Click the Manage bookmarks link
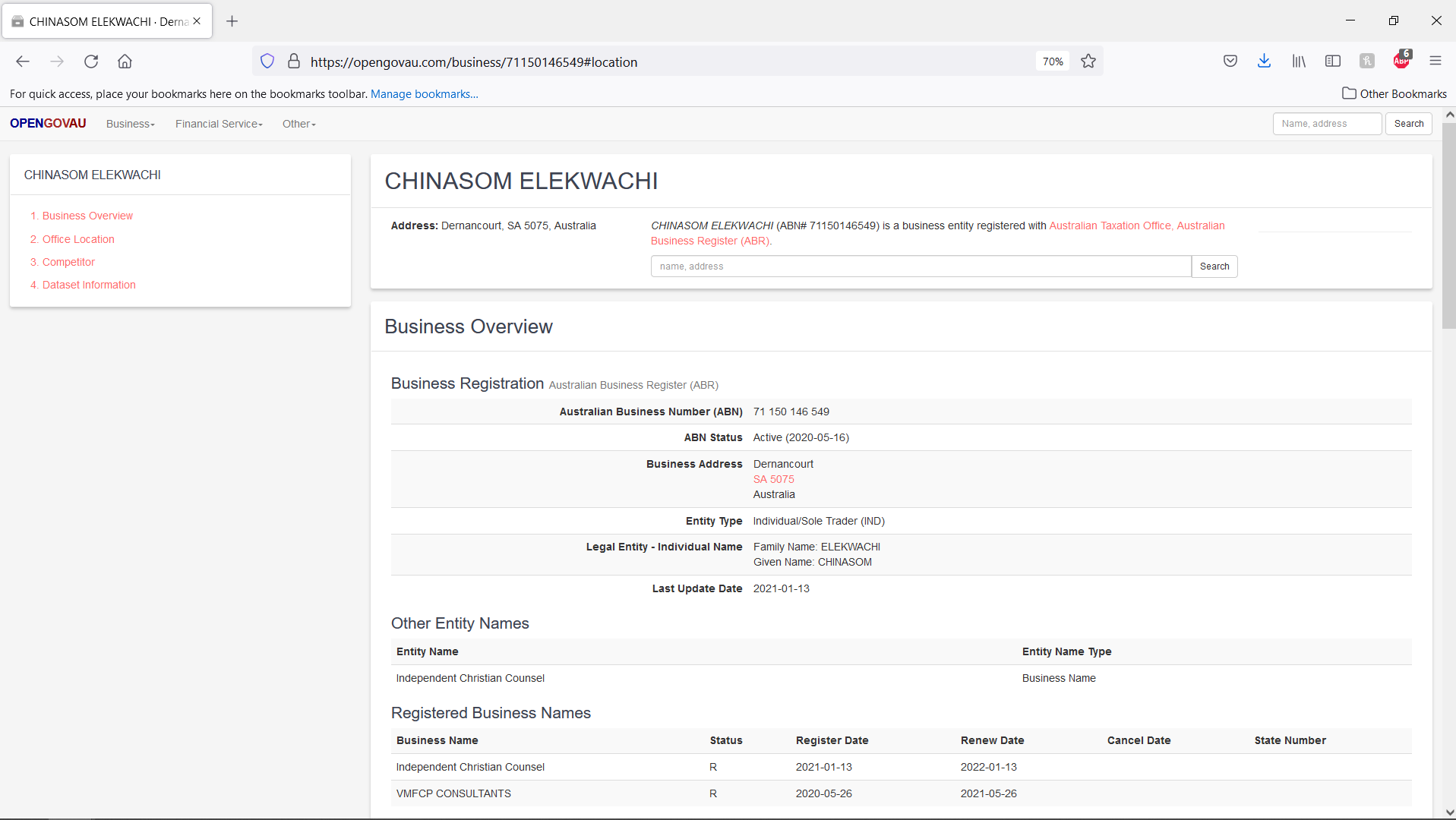Image resolution: width=1456 pixels, height=820 pixels. point(424,94)
